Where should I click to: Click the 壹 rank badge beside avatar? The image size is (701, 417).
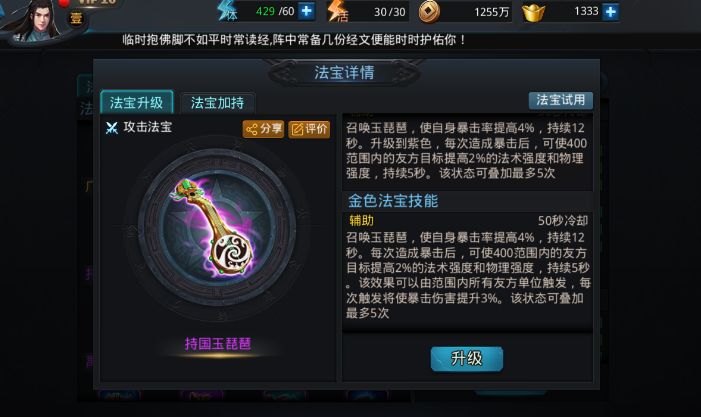point(76,19)
